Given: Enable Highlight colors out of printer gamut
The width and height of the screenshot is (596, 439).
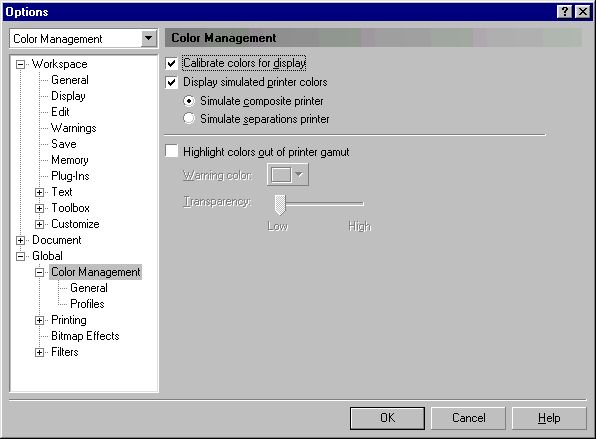Looking at the screenshot, I should [x=171, y=151].
